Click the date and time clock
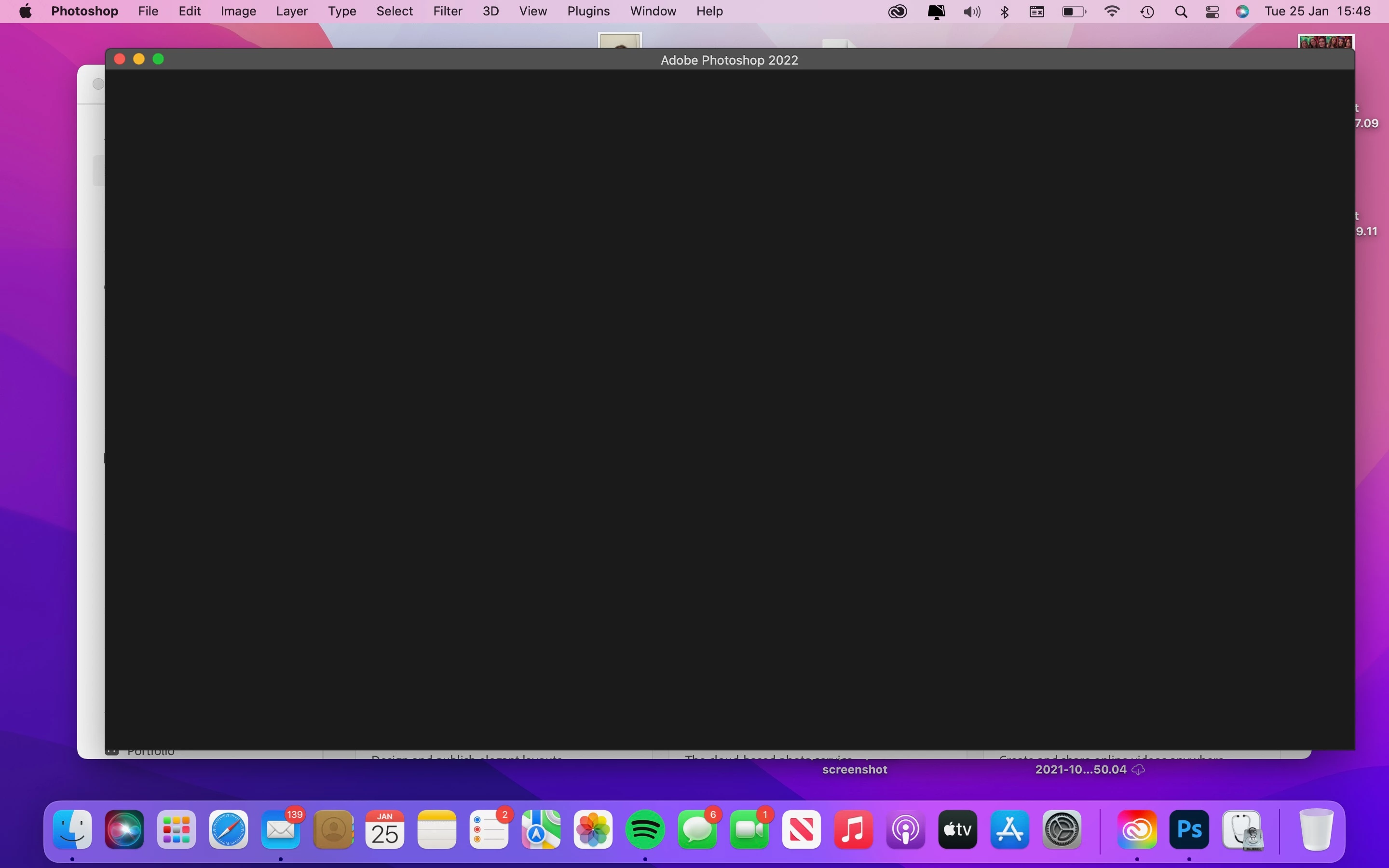This screenshot has height=868, width=1389. tap(1317, 12)
